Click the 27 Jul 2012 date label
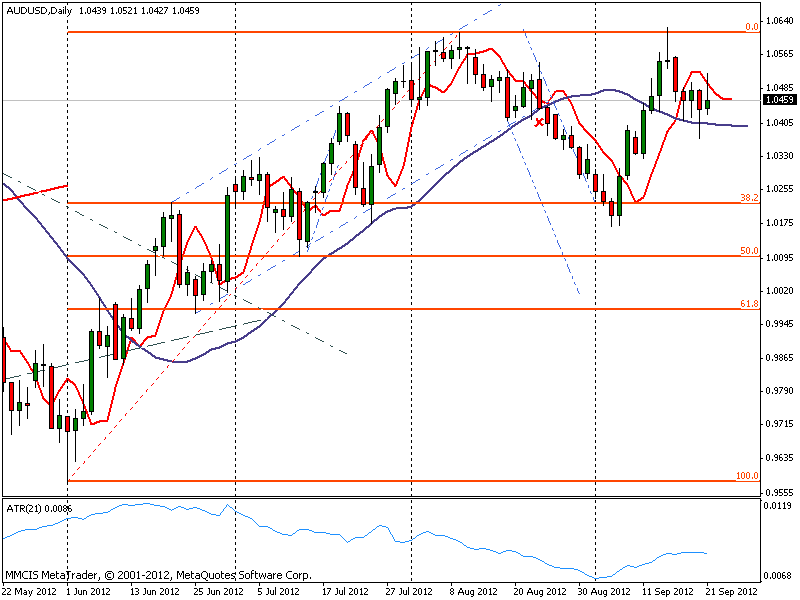 pyautogui.click(x=409, y=592)
